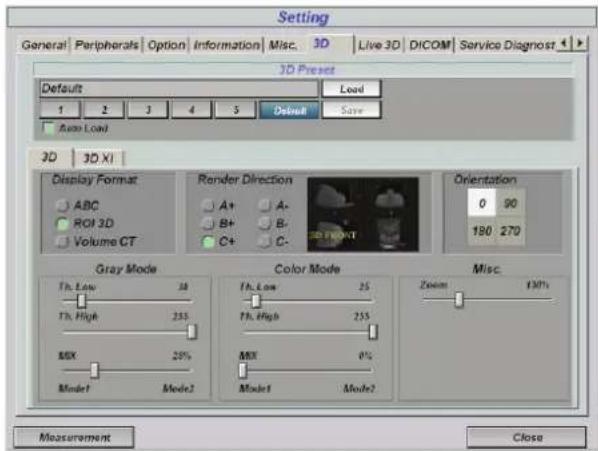This screenshot has height=451, width=598.
Task: Open the Option tab
Action: (x=166, y=45)
